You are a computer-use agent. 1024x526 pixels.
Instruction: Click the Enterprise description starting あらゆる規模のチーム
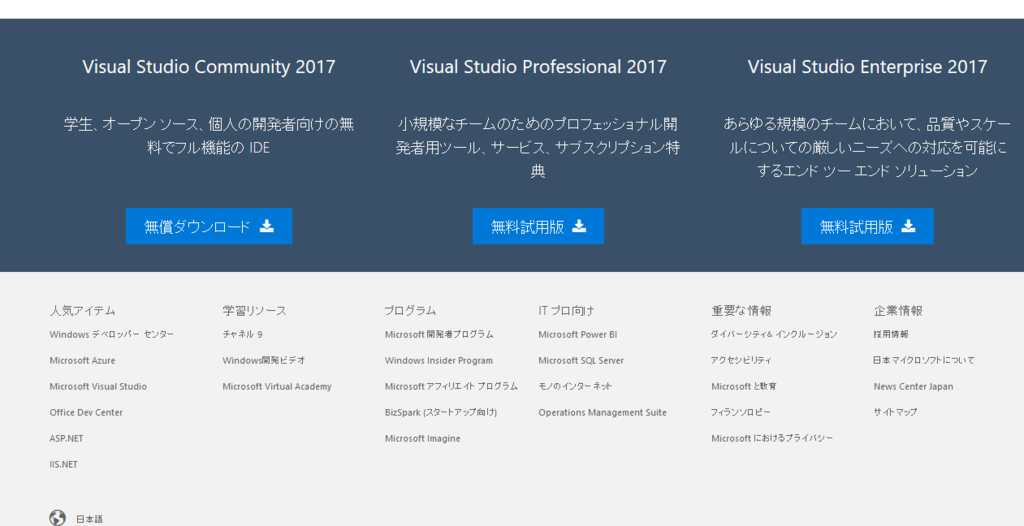(x=867, y=148)
